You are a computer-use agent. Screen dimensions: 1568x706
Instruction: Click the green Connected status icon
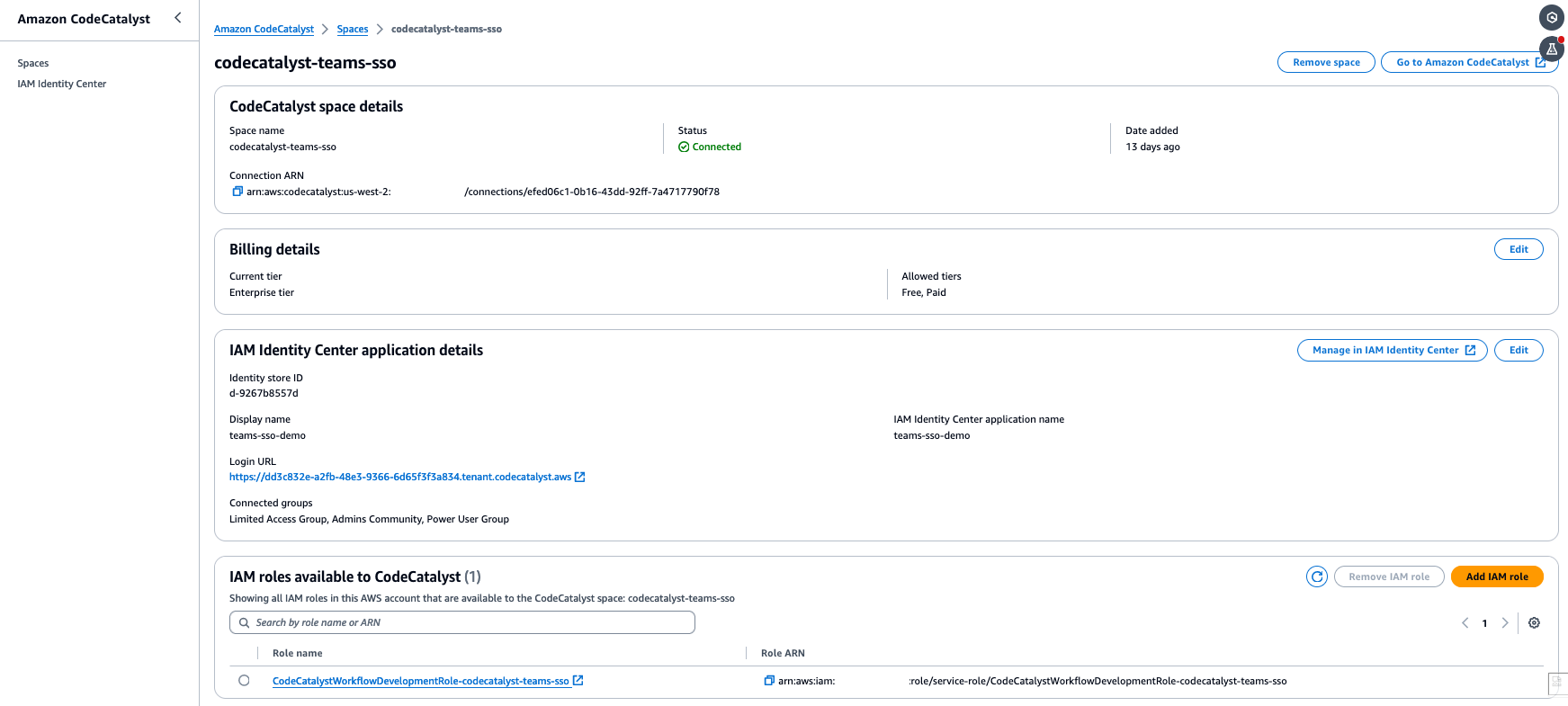coord(684,147)
